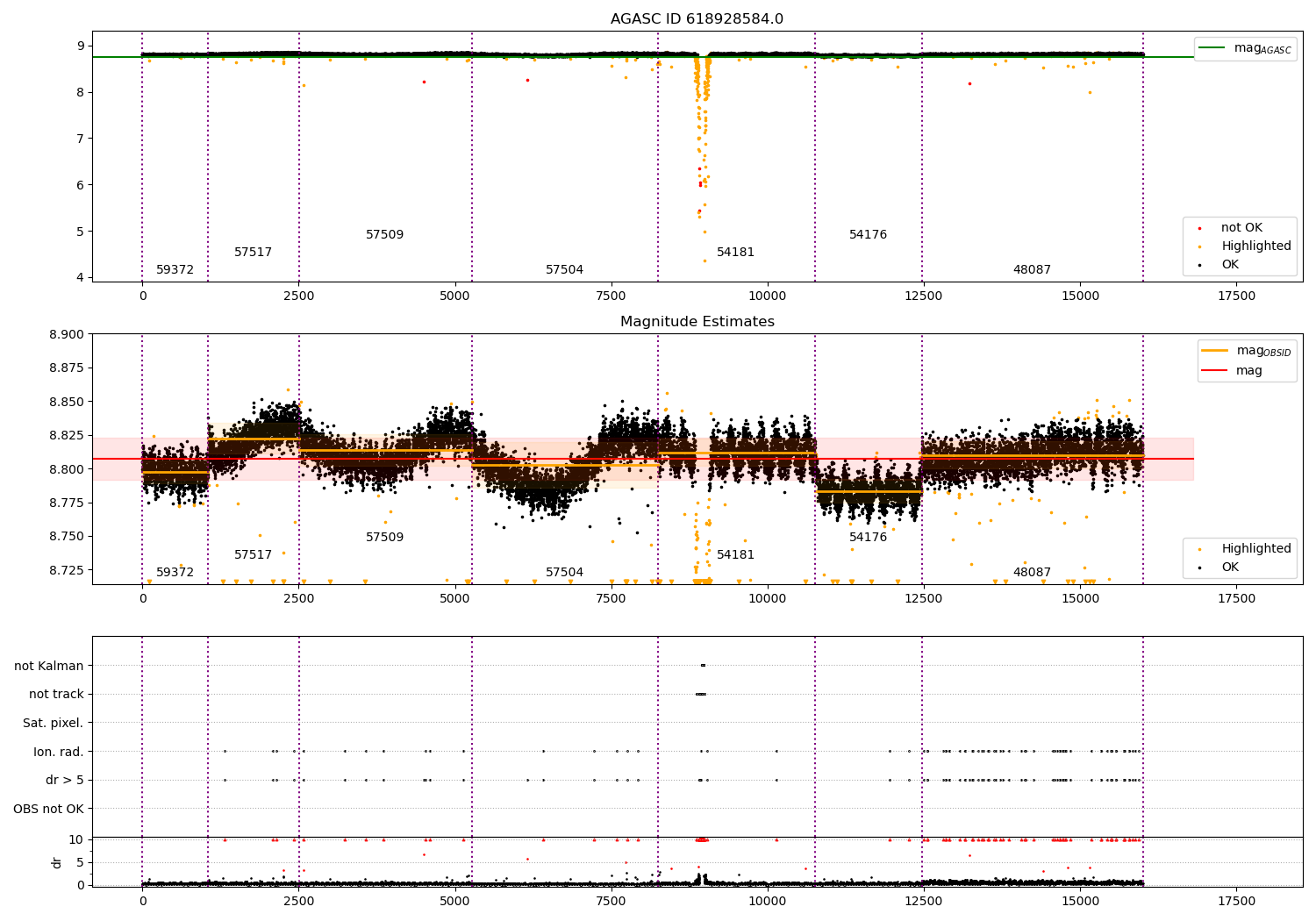
Task: Click y-axis tick 8.900 in middle plot
Action: click(67, 334)
